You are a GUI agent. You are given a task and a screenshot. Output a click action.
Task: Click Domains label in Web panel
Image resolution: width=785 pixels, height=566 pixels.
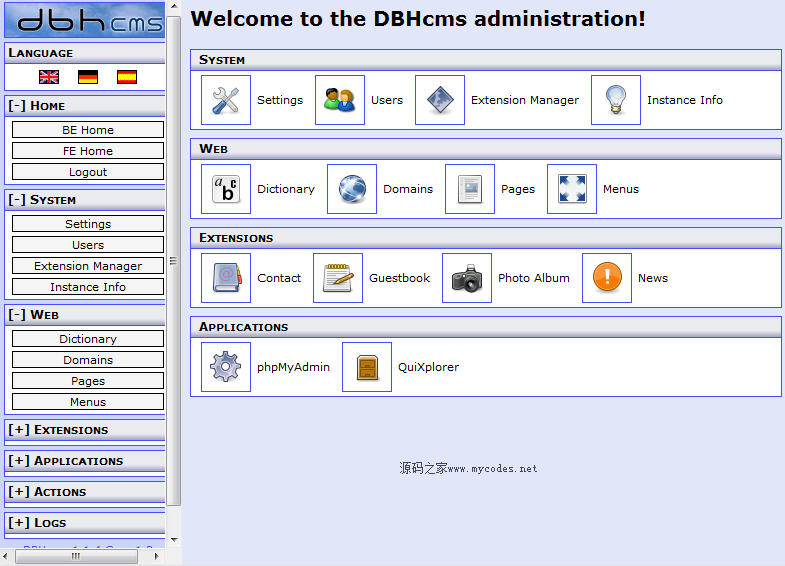tap(408, 189)
